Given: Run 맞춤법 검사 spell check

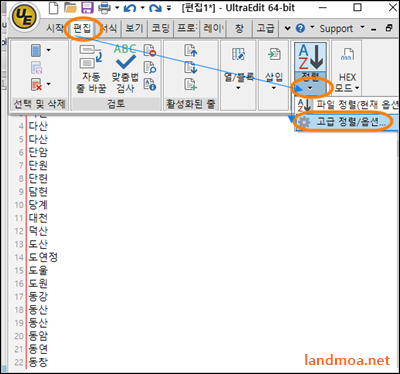Looking at the screenshot, I should pyautogui.click(x=125, y=69).
